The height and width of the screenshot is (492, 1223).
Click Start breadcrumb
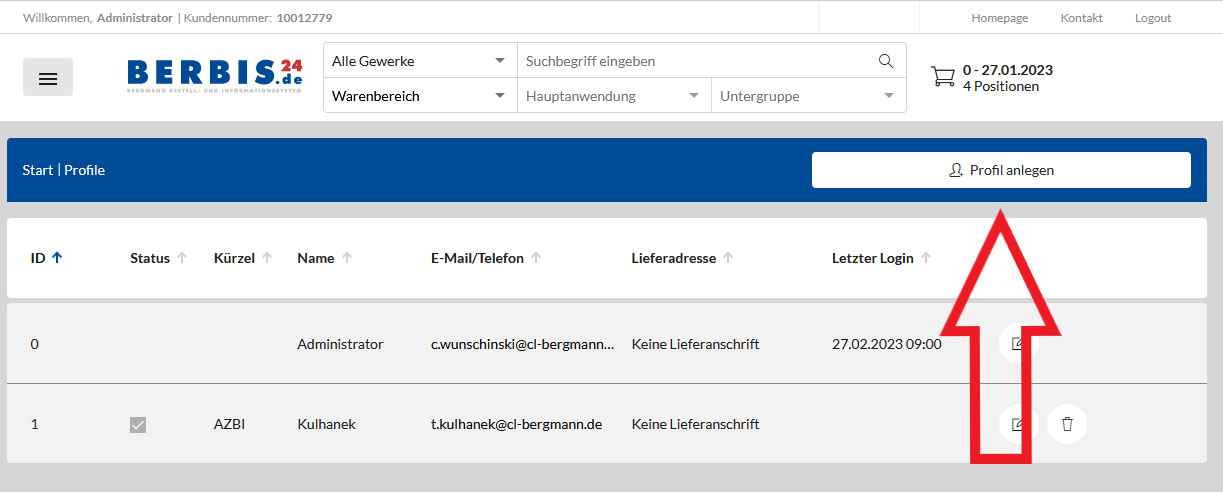point(38,170)
